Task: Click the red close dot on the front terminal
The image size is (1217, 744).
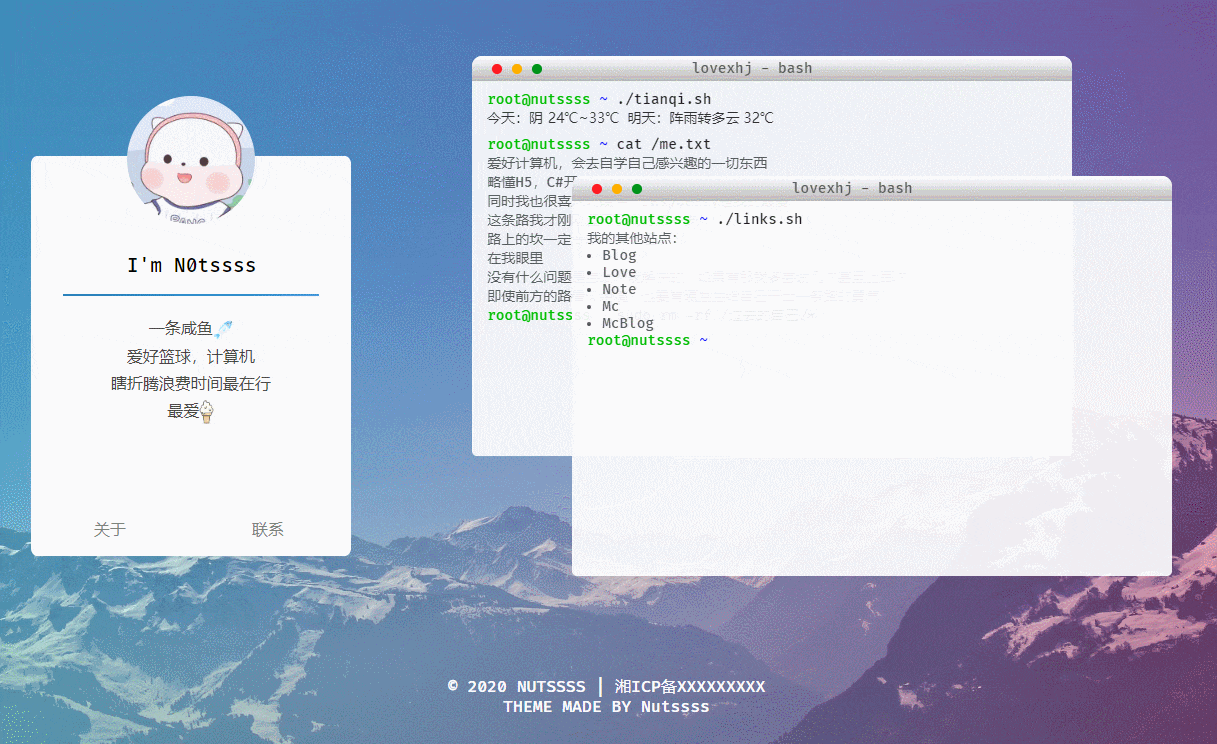Action: coord(597,188)
